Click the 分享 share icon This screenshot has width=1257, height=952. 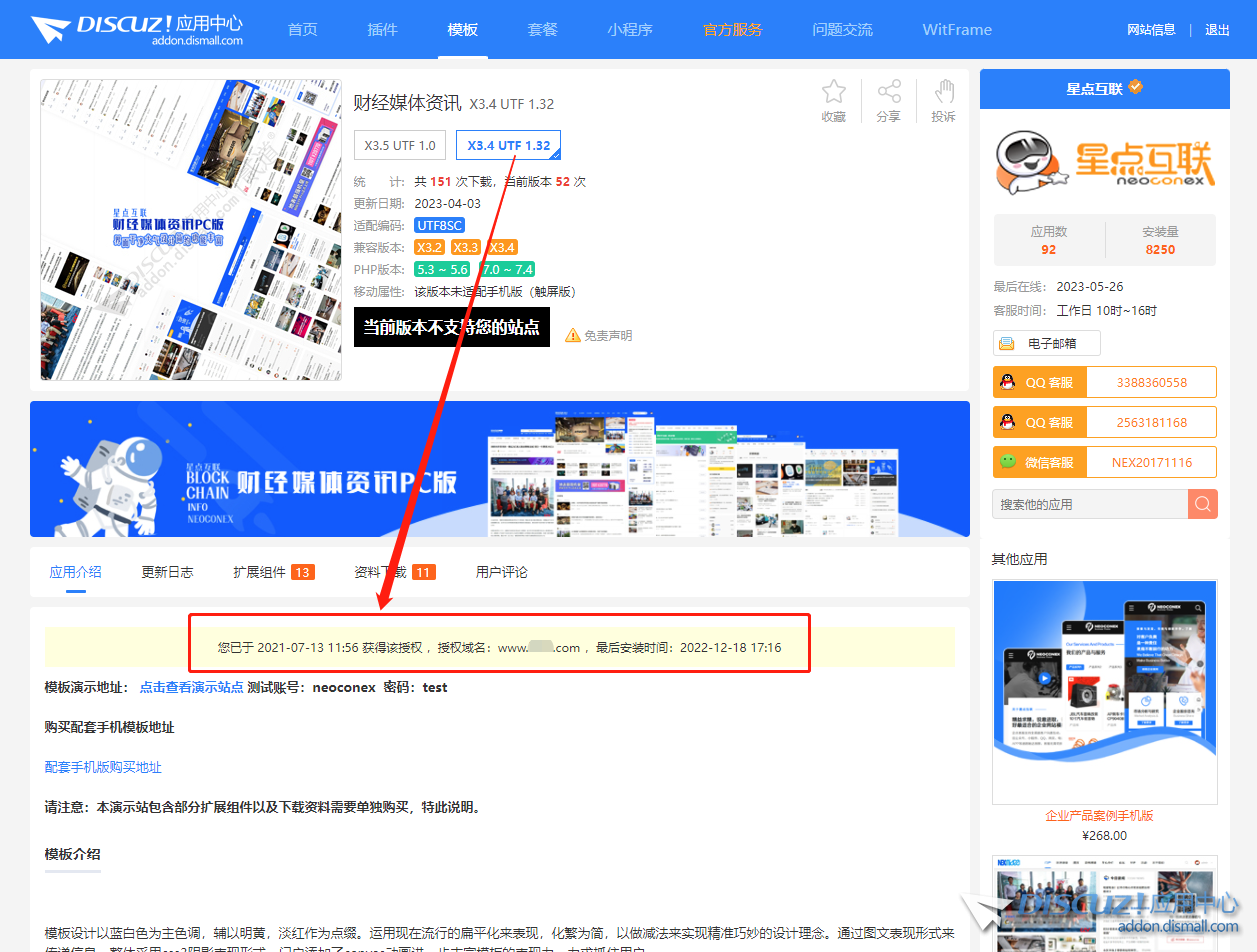[x=889, y=92]
